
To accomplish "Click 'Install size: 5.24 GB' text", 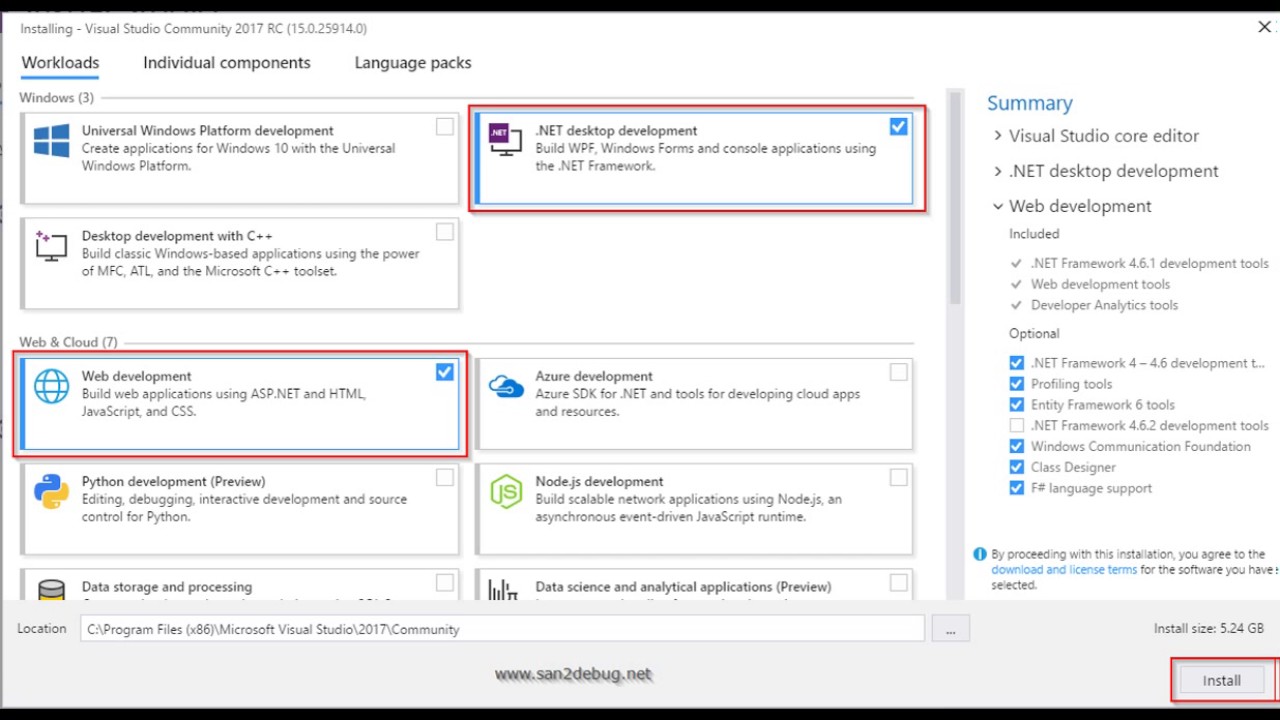I will (x=1209, y=629).
